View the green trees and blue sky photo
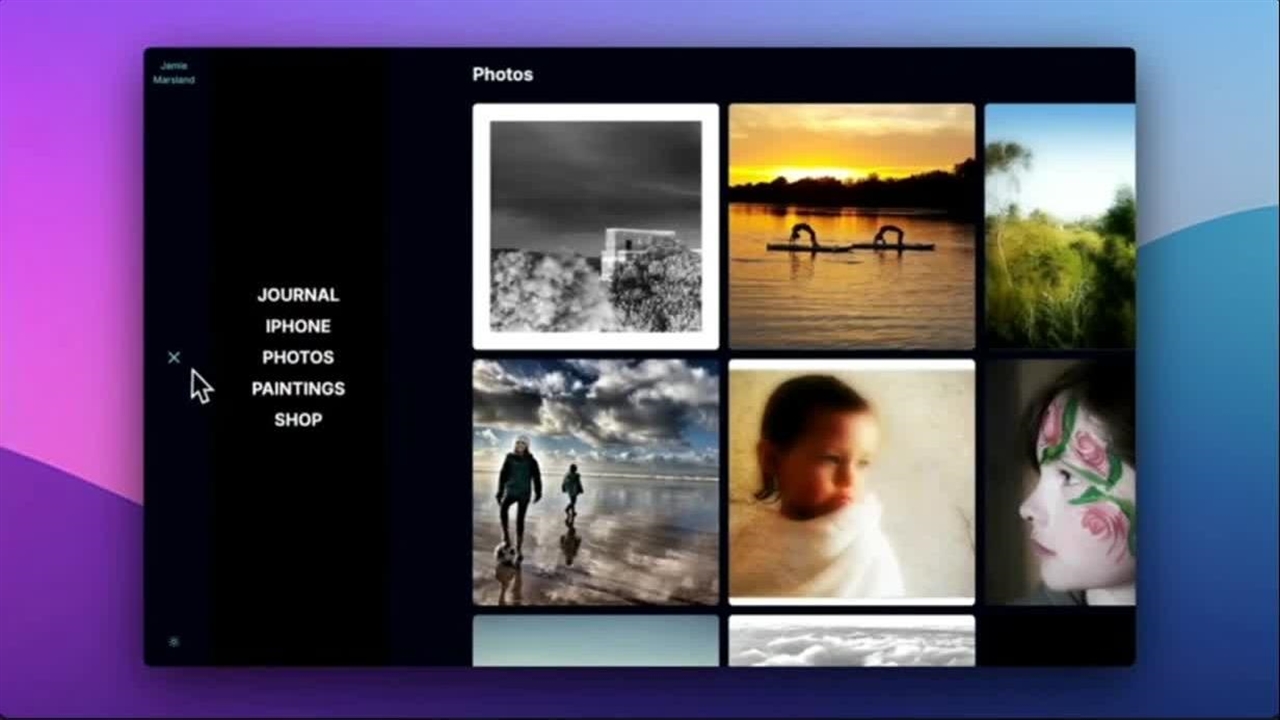The width and height of the screenshot is (1280, 720). (1059, 227)
